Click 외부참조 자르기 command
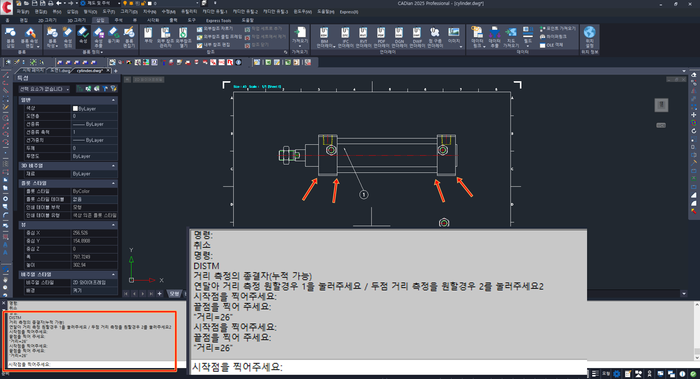The height and width of the screenshot is (379, 700). point(215,29)
